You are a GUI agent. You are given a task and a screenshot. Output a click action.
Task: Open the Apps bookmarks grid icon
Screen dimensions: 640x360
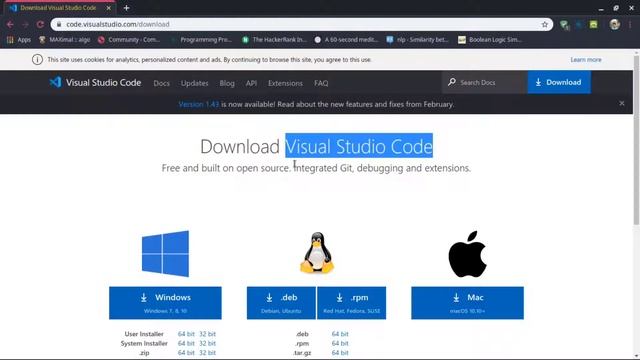coord(10,40)
